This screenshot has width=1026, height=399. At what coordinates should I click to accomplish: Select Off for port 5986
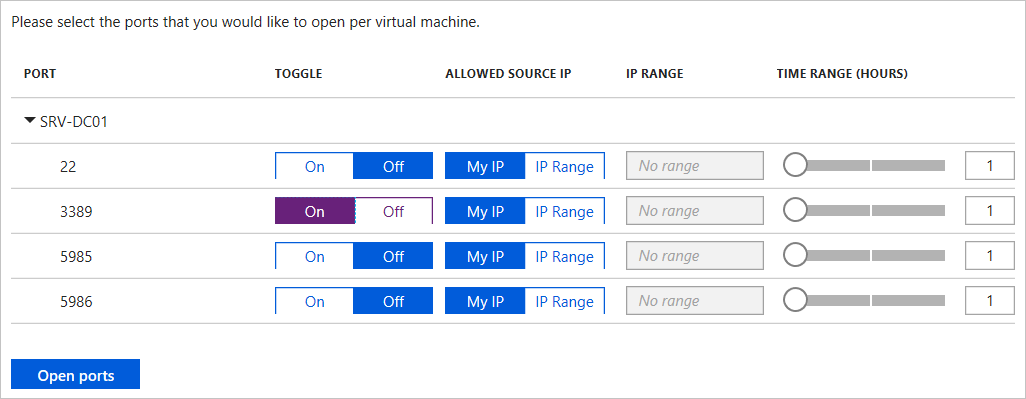coord(393,301)
